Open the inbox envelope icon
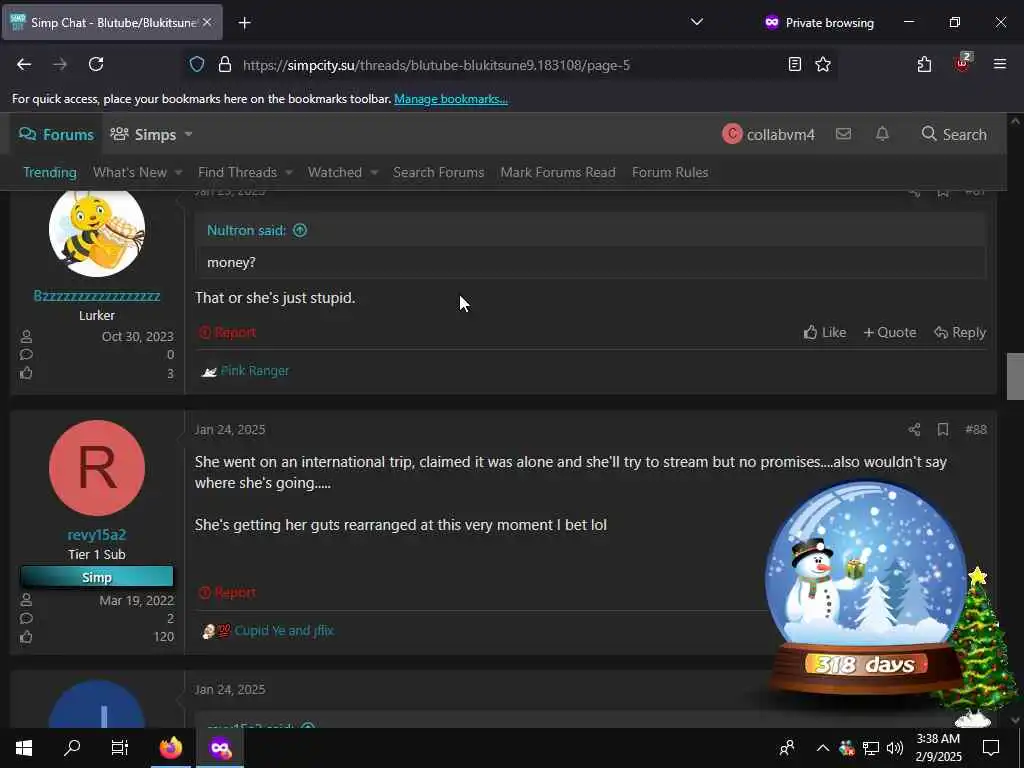Image resolution: width=1024 pixels, height=768 pixels. [x=843, y=134]
